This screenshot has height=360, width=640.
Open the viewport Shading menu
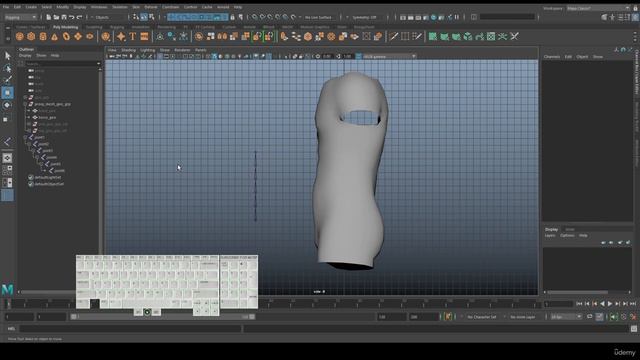point(128,50)
